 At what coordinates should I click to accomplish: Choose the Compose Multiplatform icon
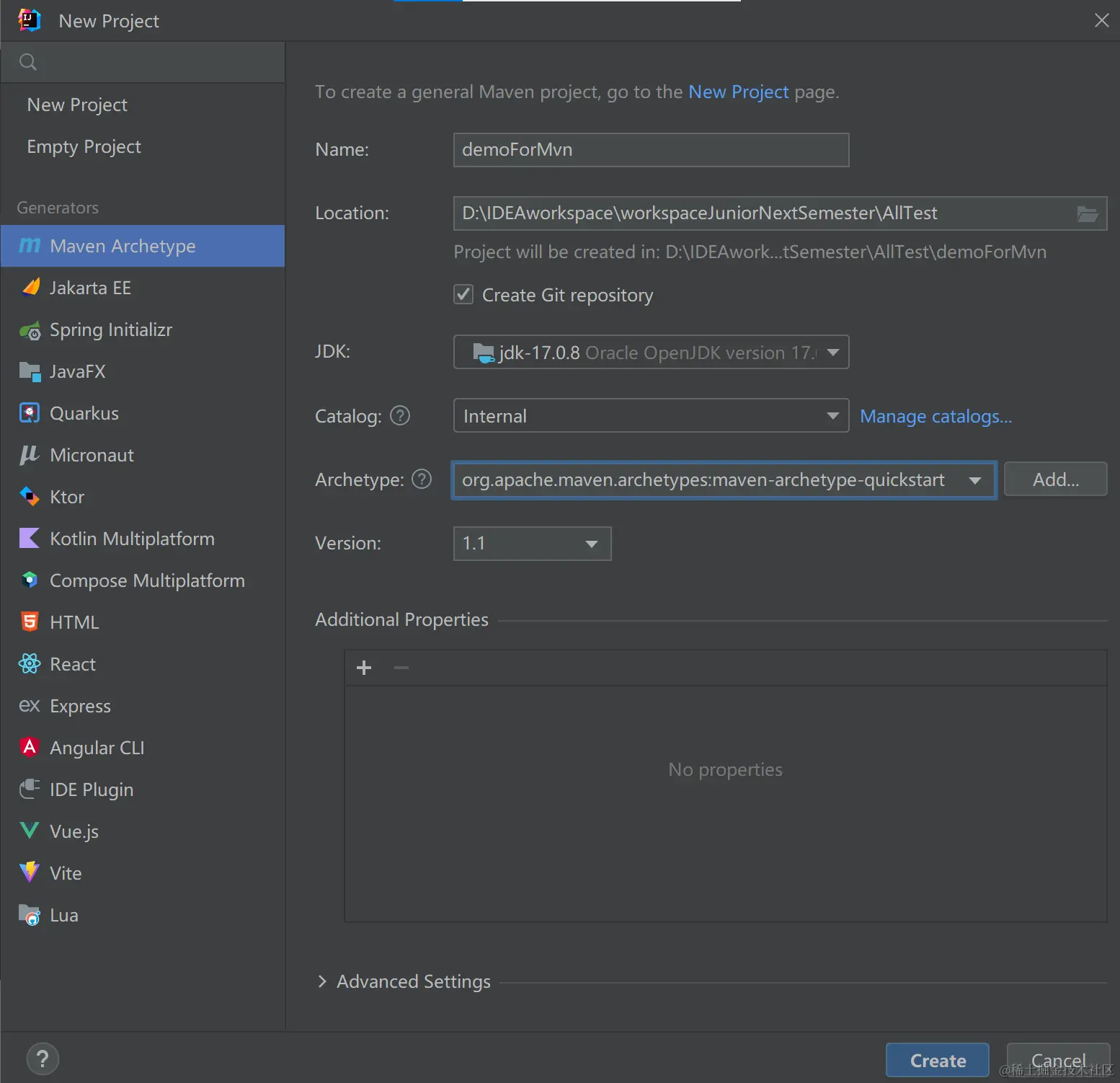tap(30, 580)
